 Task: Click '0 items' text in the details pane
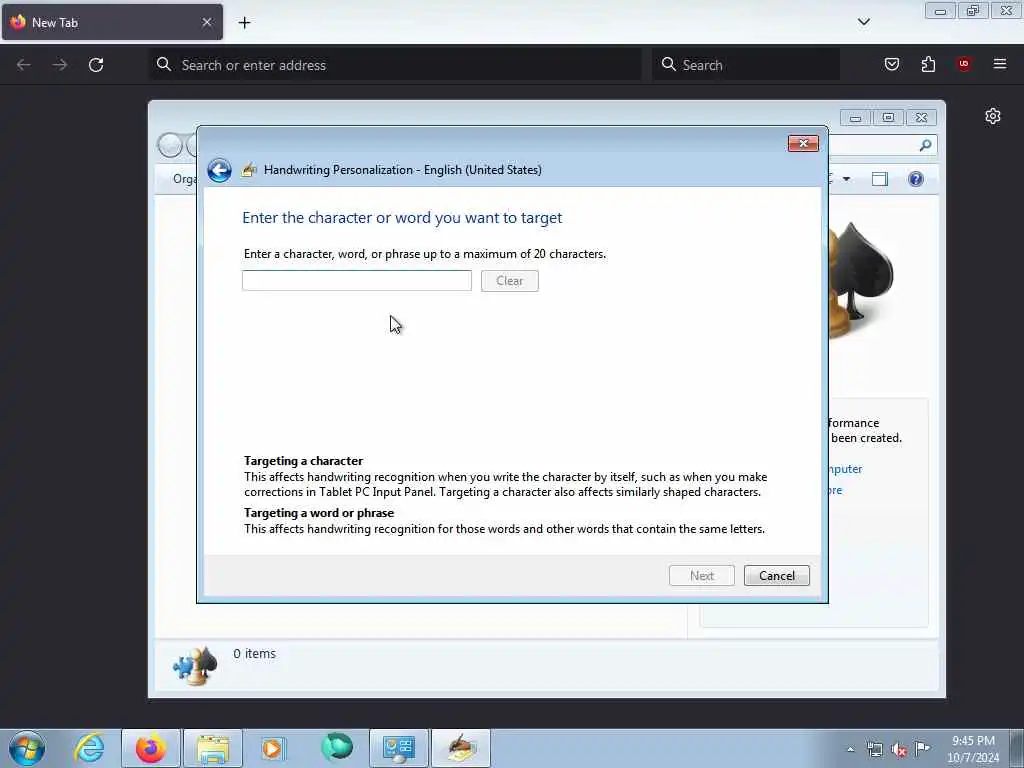pyautogui.click(x=255, y=654)
